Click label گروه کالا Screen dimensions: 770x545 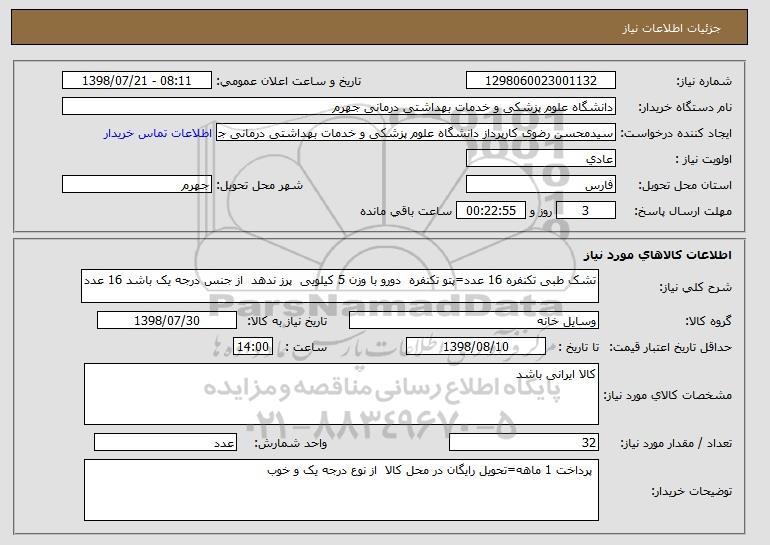(x=708, y=321)
